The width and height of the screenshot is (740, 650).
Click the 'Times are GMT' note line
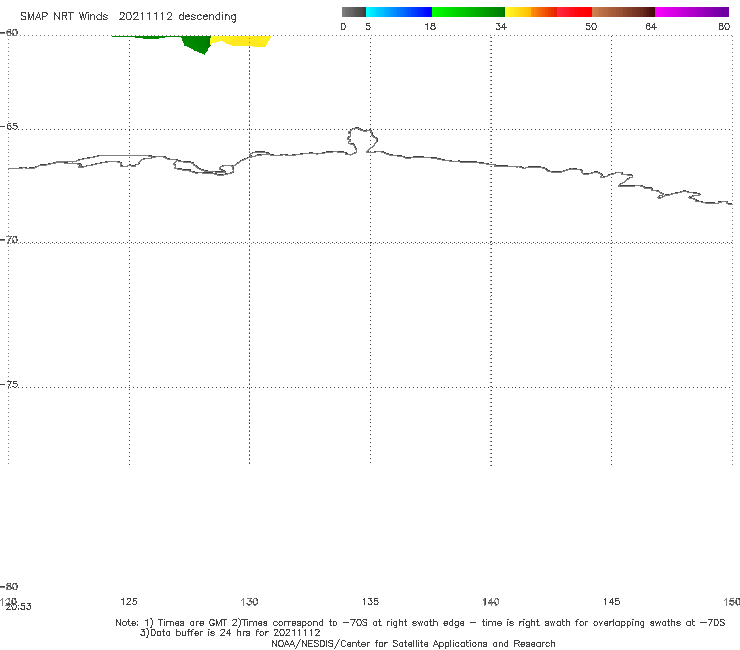[420, 623]
